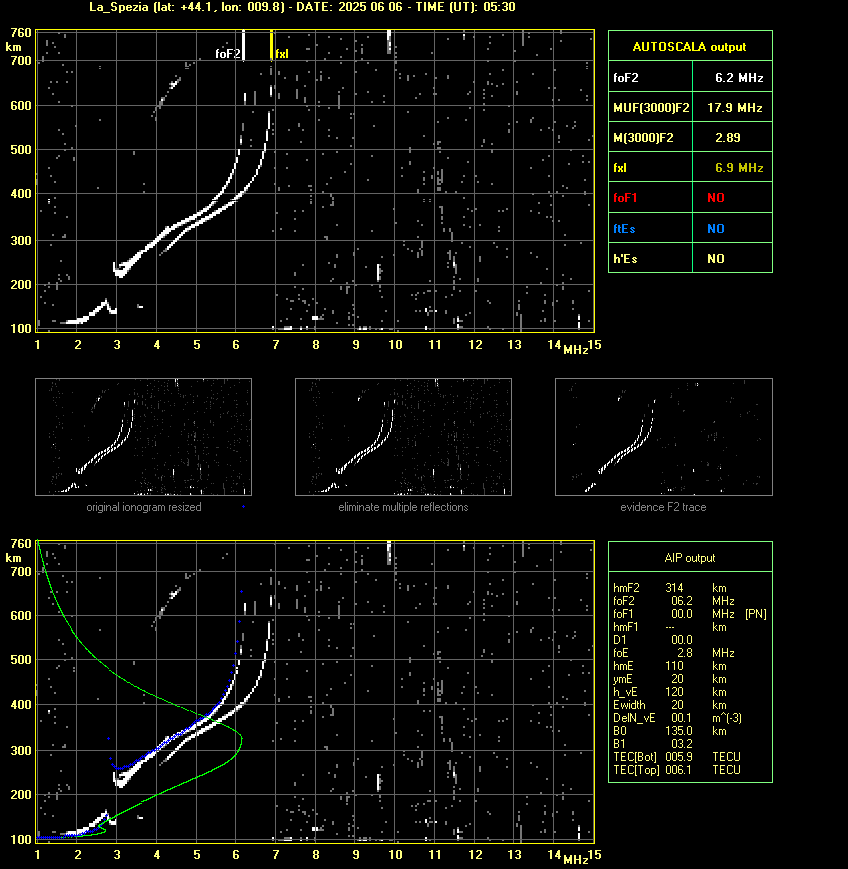Select the blue NO value for ftEs
This screenshot has height=869, width=848.
[x=716, y=229]
